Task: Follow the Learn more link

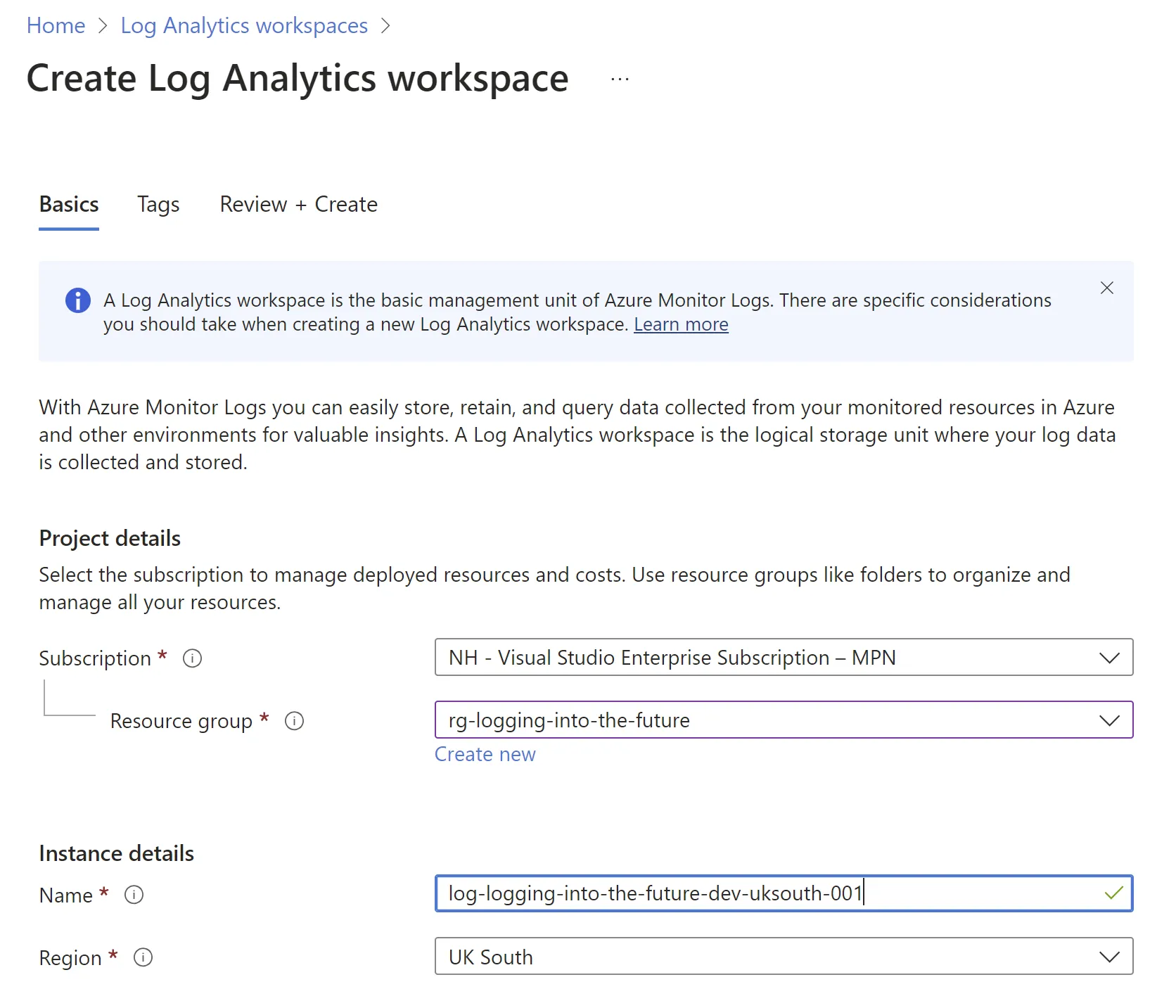Action: pyautogui.click(x=681, y=324)
